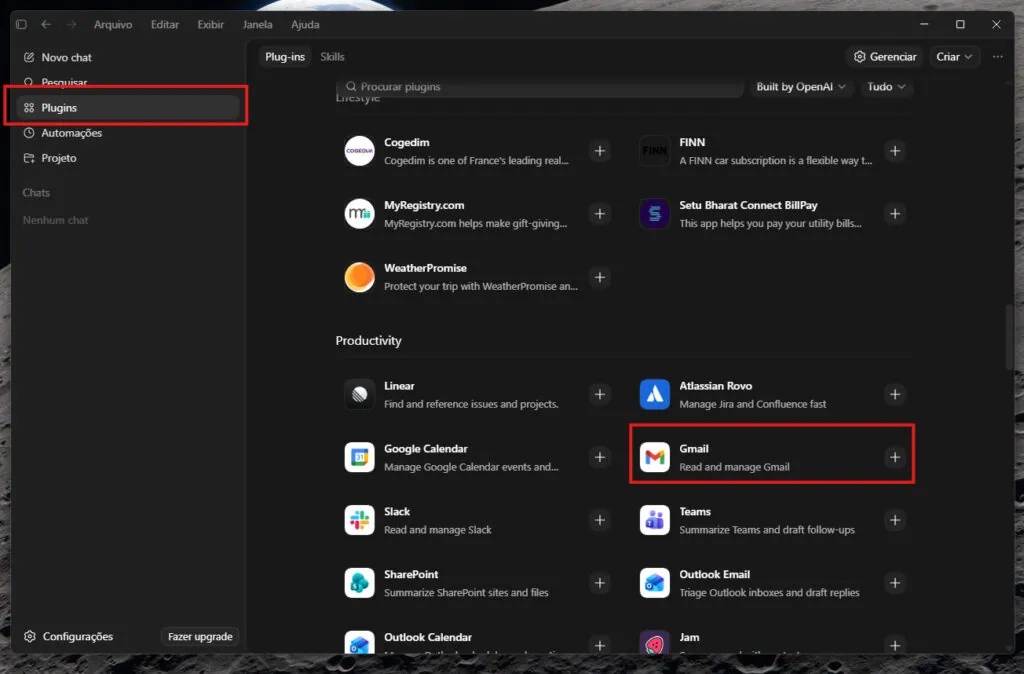Image resolution: width=1024 pixels, height=674 pixels.
Task: Add the Google Calendar plugin with plus
Action: 600,457
